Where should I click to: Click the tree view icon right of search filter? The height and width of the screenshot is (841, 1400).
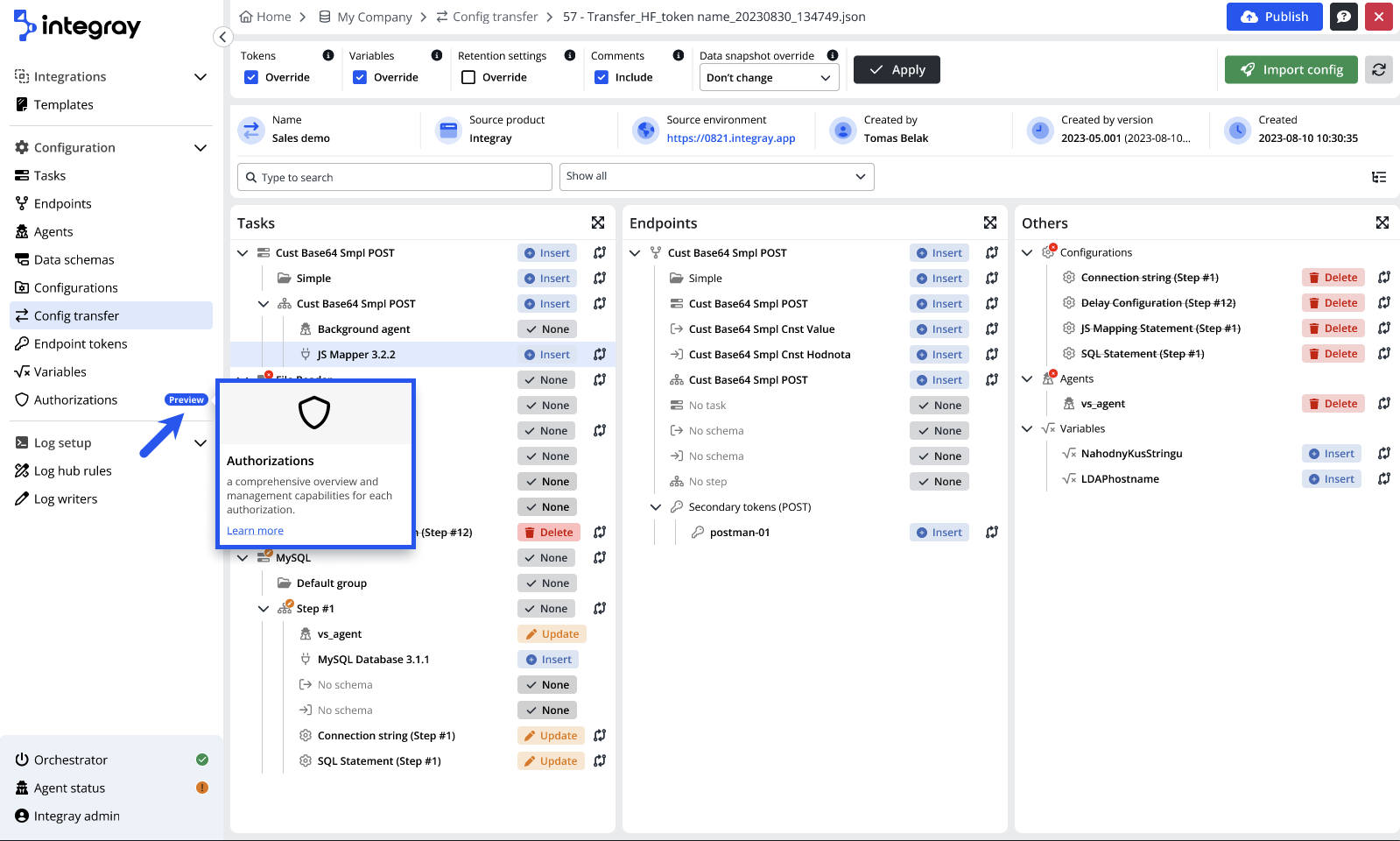pyautogui.click(x=1379, y=177)
